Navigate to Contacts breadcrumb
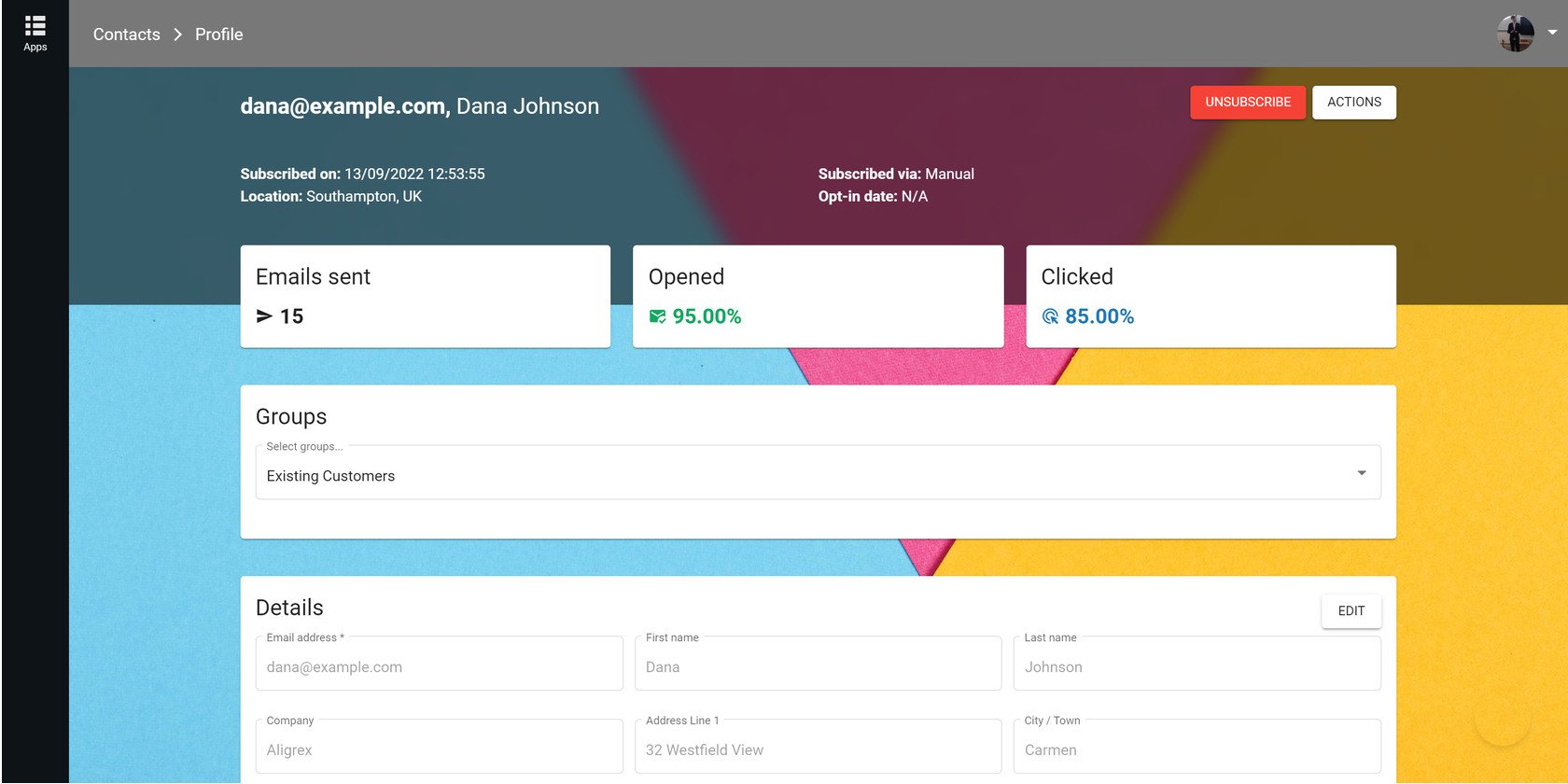The image size is (1568, 784). point(126,35)
